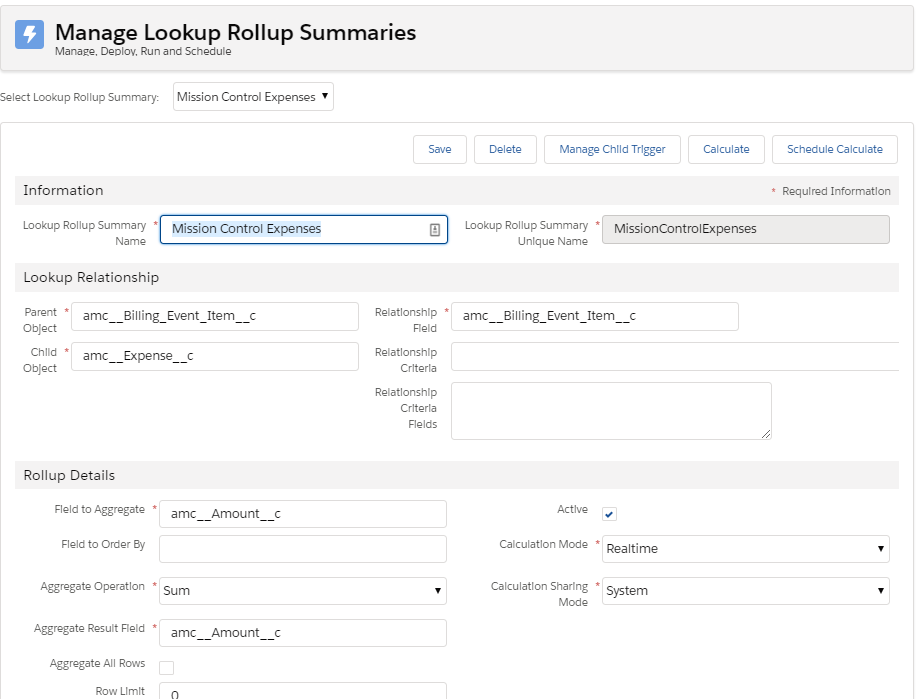Image resolution: width=919 pixels, height=699 pixels.
Task: Click the Schedule Calculate button
Action: coord(834,148)
